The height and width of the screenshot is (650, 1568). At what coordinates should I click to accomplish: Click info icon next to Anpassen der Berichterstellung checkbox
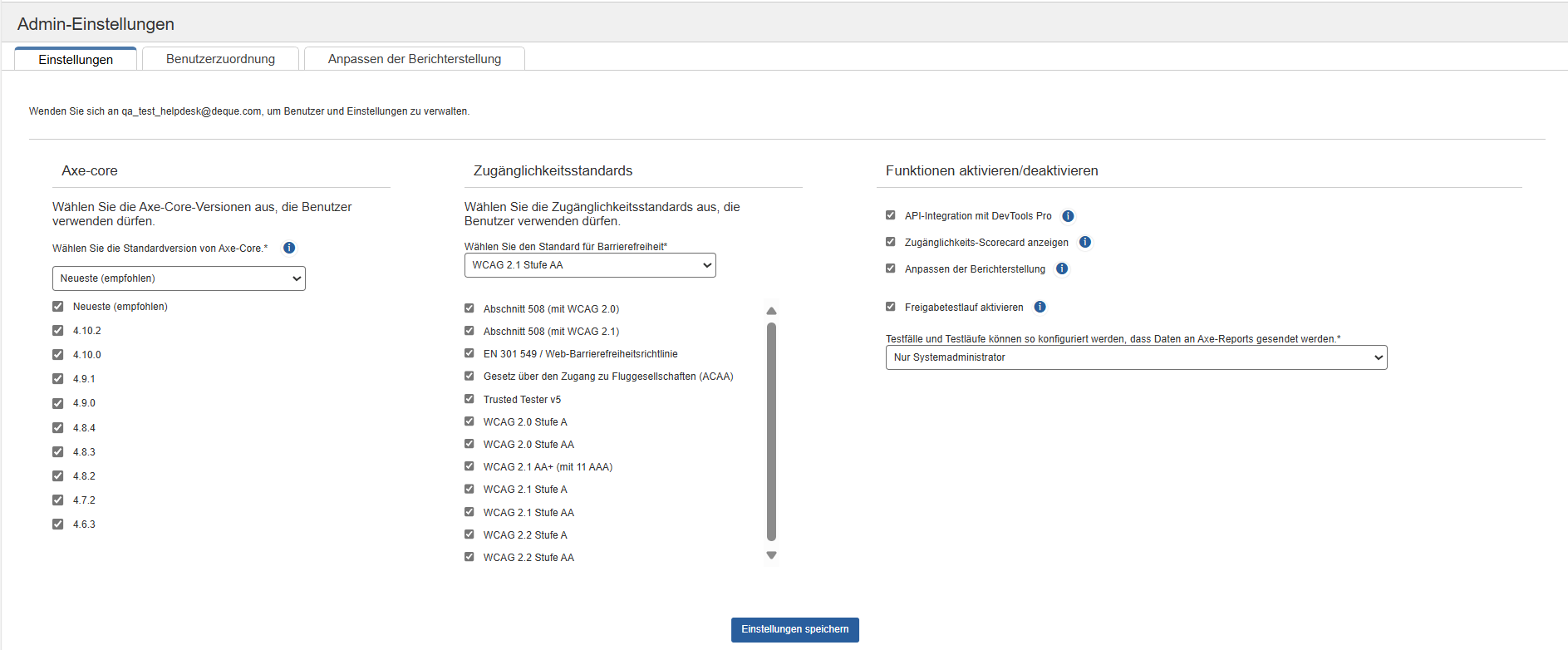(x=1062, y=268)
